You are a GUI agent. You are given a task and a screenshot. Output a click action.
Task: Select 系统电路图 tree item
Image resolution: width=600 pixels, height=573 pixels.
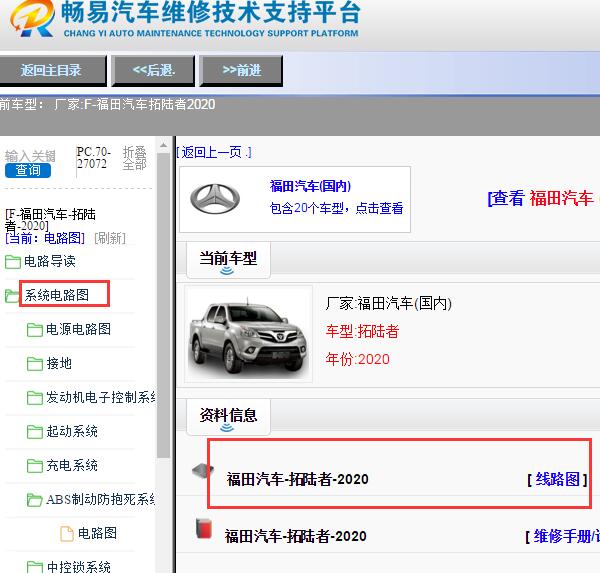[57, 295]
